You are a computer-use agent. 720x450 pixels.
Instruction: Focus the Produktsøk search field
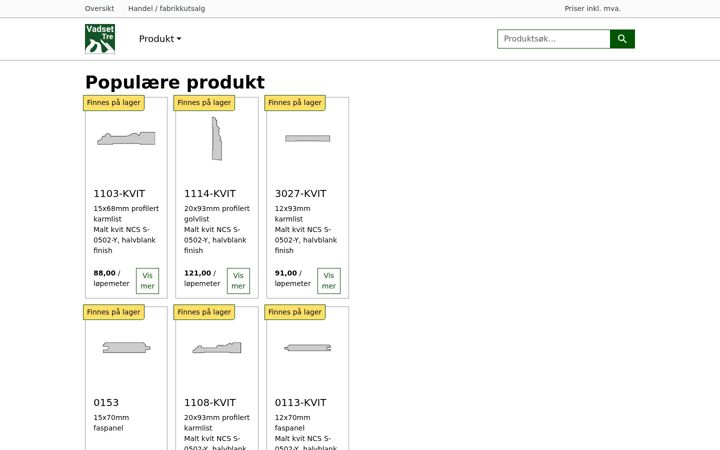tap(554, 39)
